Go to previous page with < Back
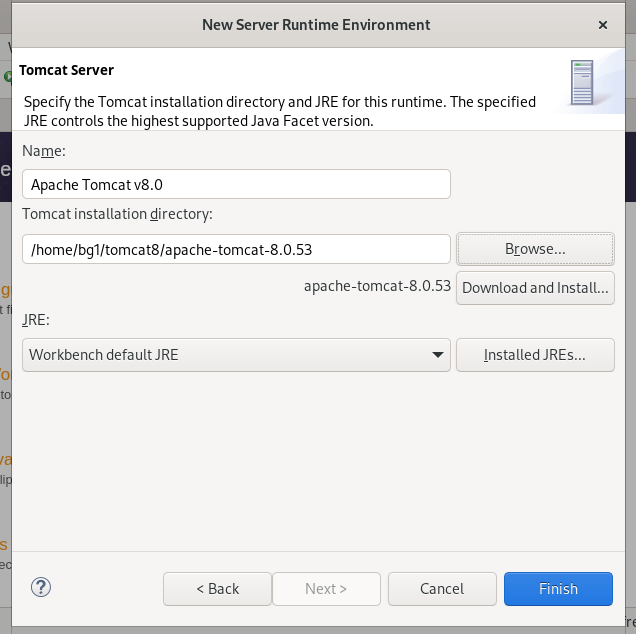The width and height of the screenshot is (636, 634). [217, 589]
